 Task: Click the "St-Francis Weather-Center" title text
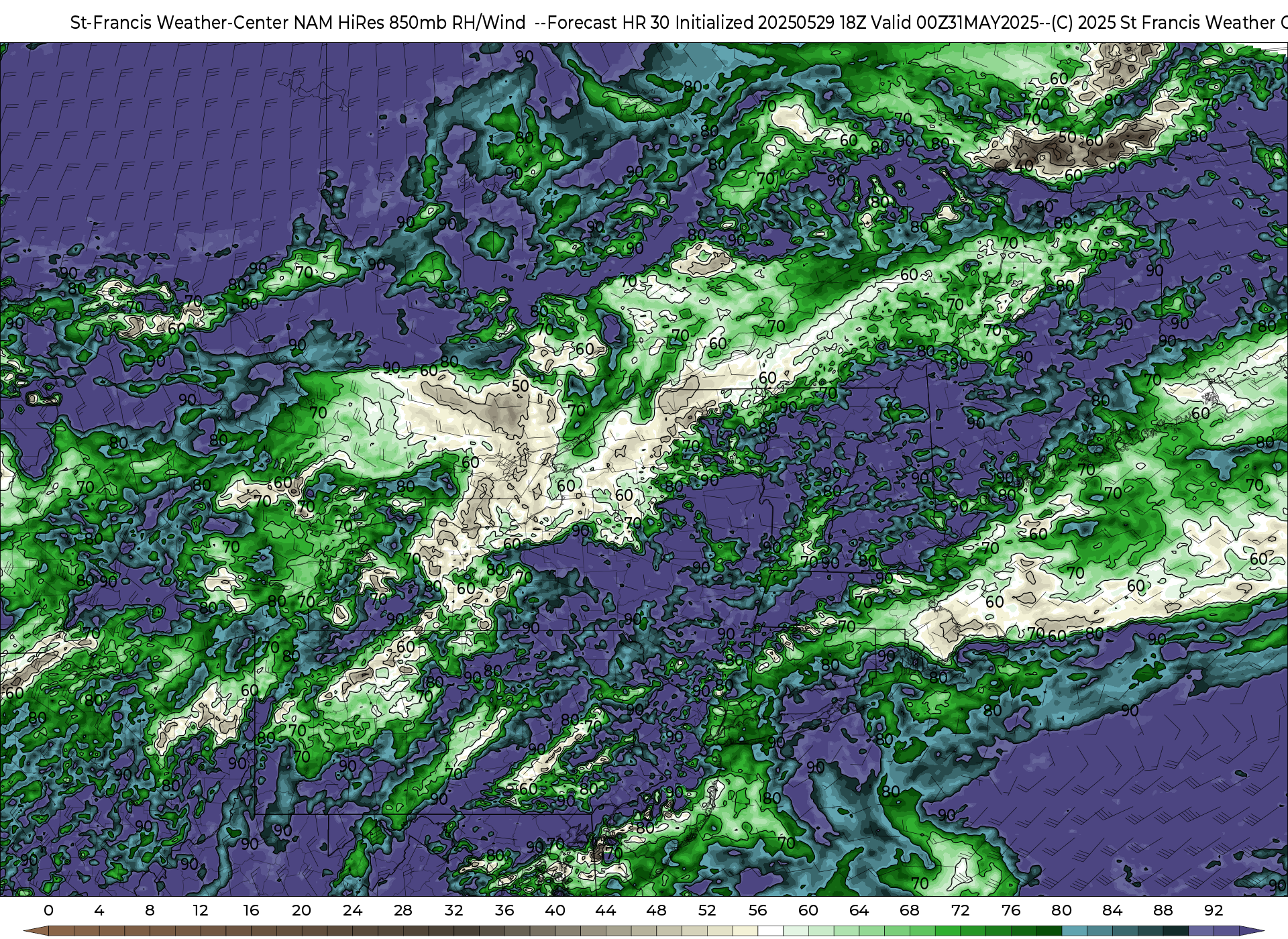pyautogui.click(x=180, y=23)
